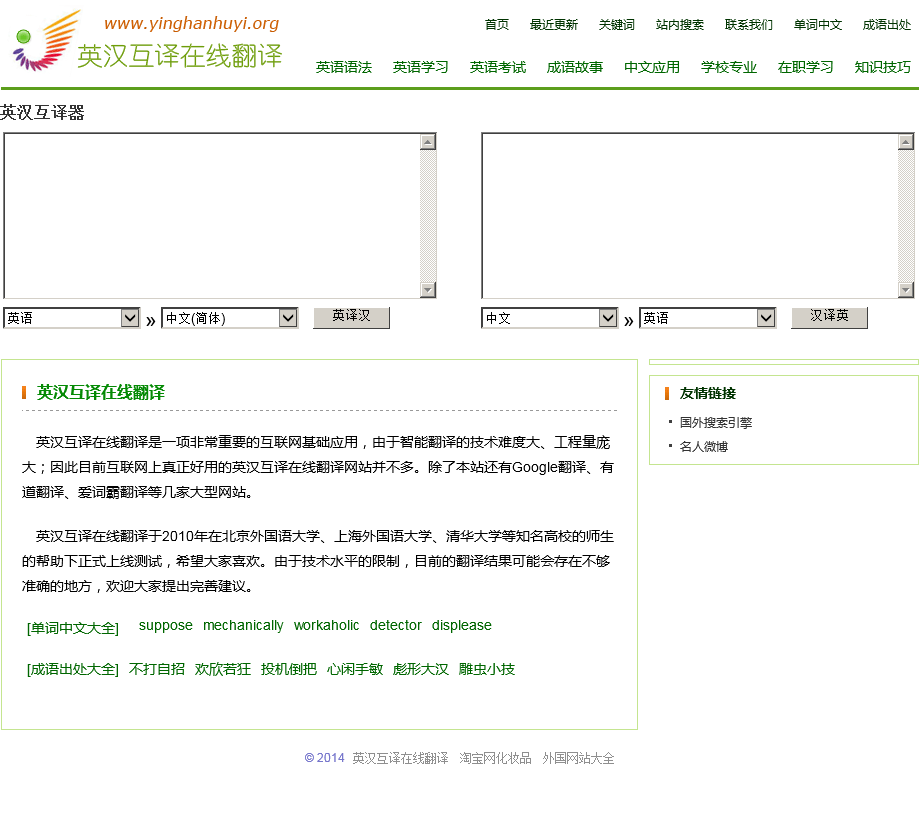This screenshot has width=920, height=836.
Task: Select the 英语语法 category
Action: (343, 67)
